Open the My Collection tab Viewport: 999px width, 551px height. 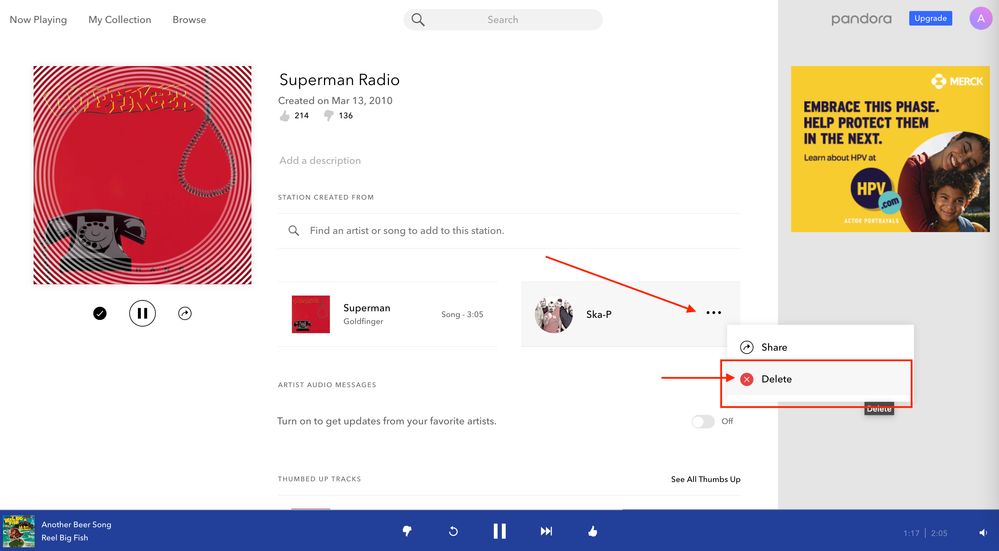[119, 19]
